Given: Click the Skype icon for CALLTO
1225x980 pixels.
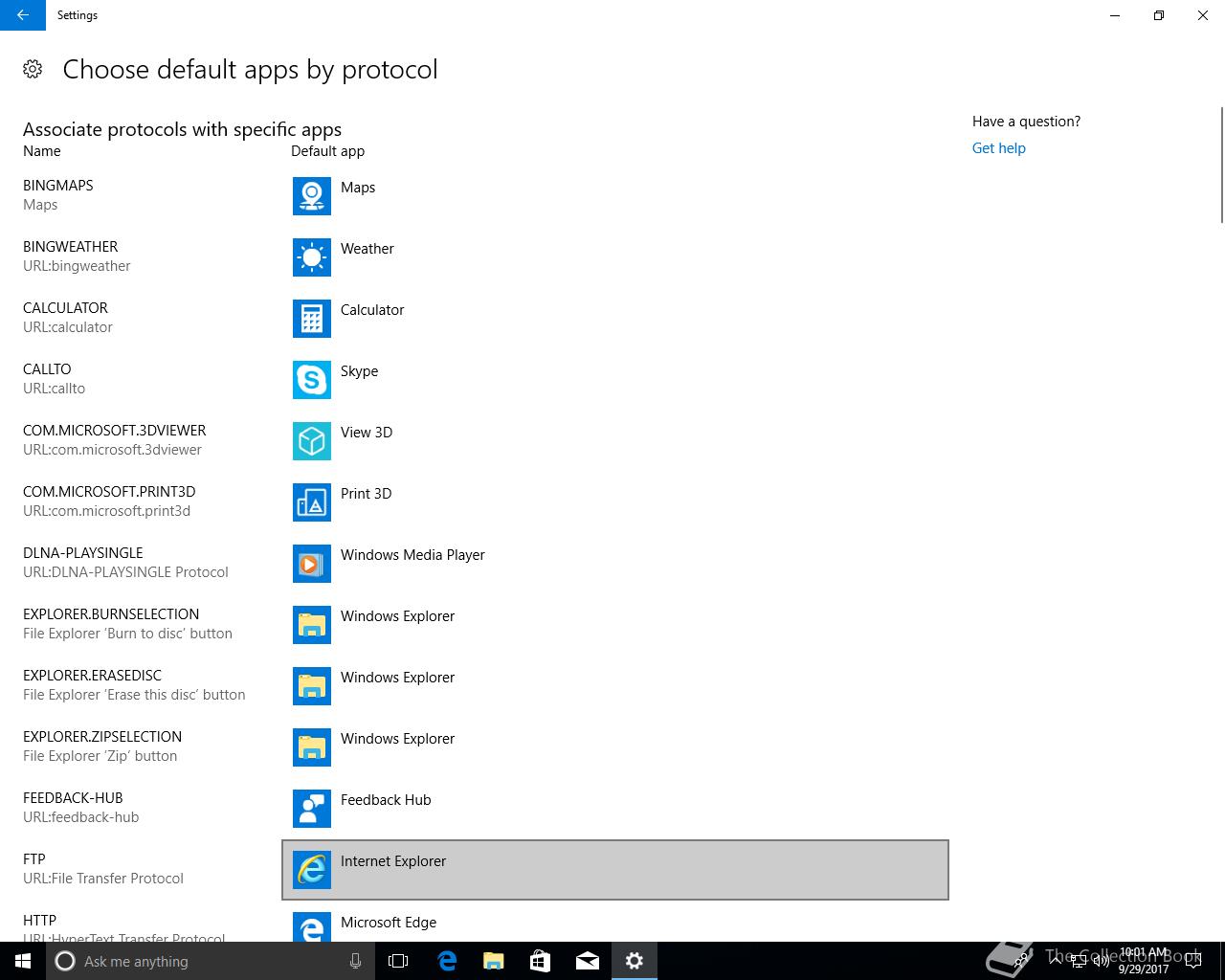Looking at the screenshot, I should pyautogui.click(x=312, y=380).
